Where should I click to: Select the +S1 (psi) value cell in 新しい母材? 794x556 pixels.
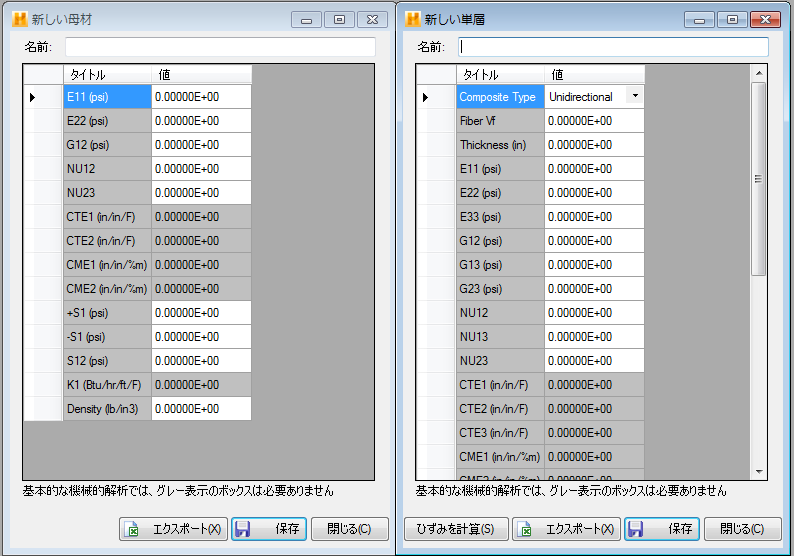point(202,313)
